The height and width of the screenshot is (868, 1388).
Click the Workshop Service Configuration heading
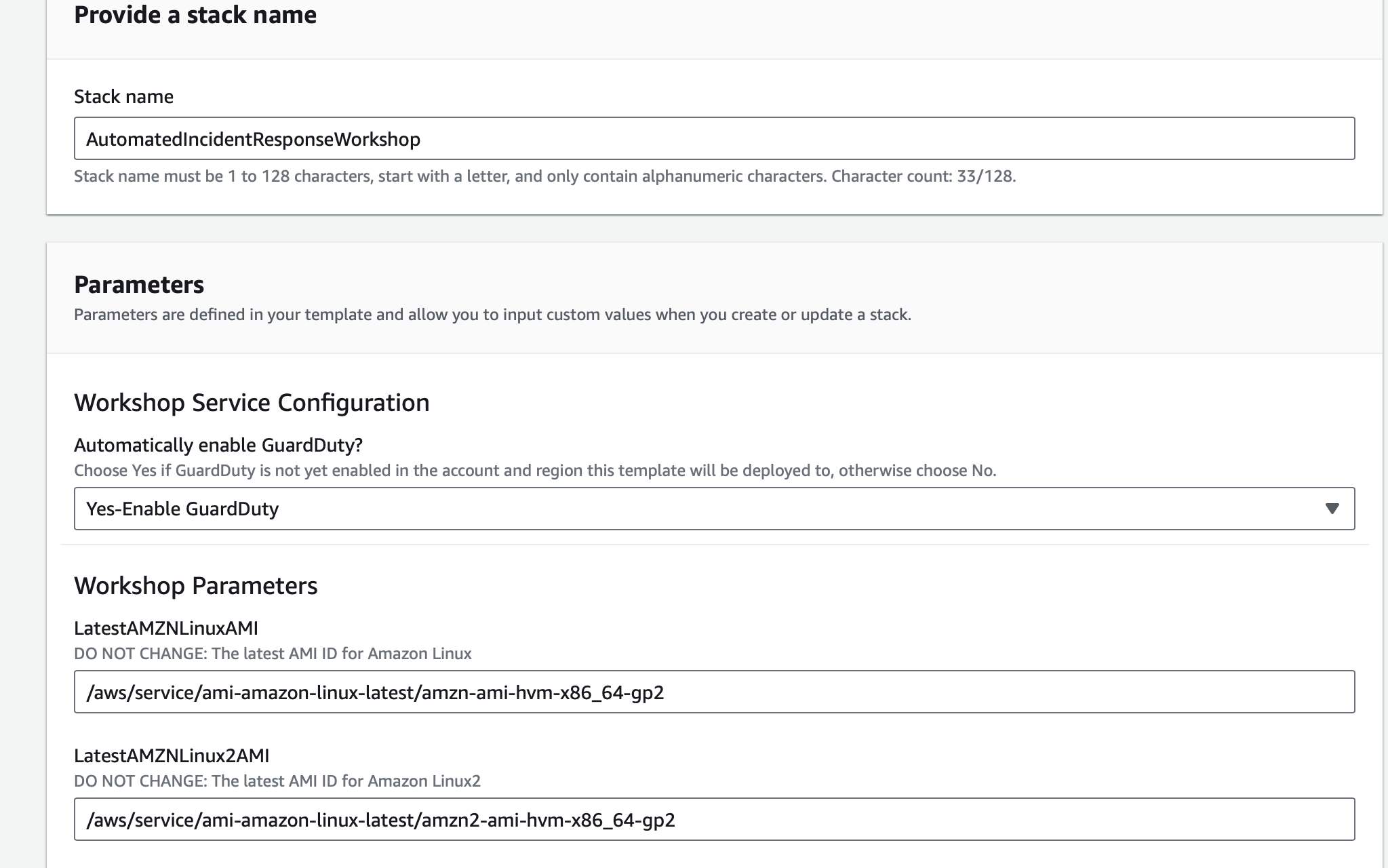click(252, 403)
